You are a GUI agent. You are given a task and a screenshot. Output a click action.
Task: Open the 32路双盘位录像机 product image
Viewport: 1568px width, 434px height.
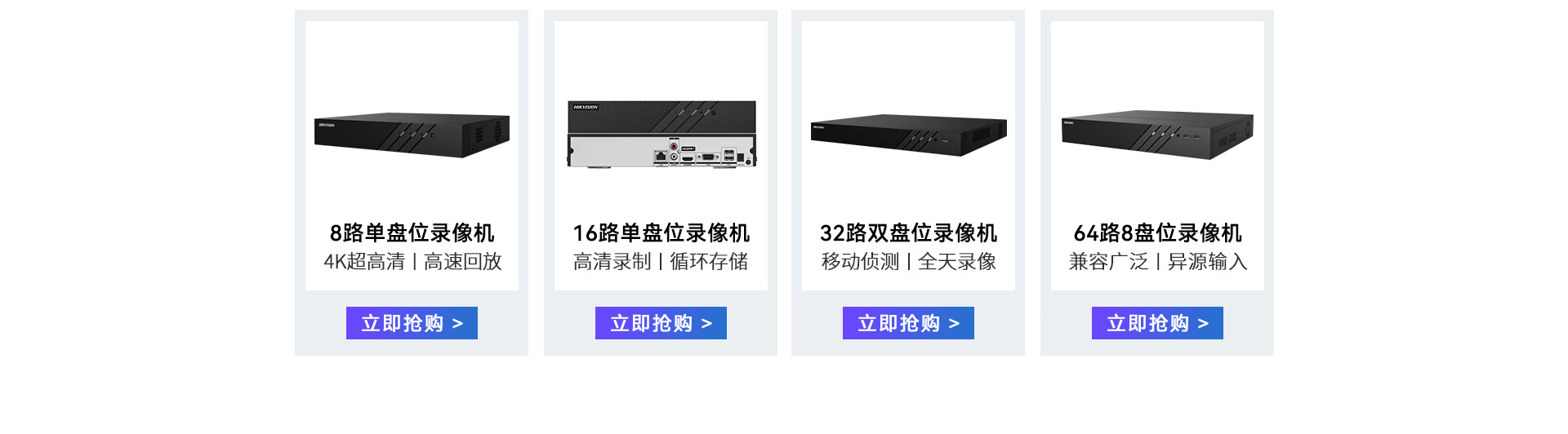coord(908,135)
